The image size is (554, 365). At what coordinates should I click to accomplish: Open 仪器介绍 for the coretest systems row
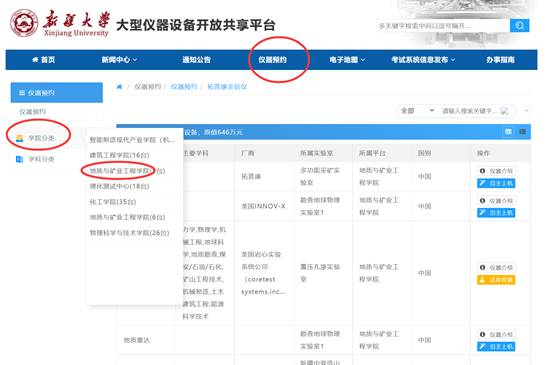point(496,267)
